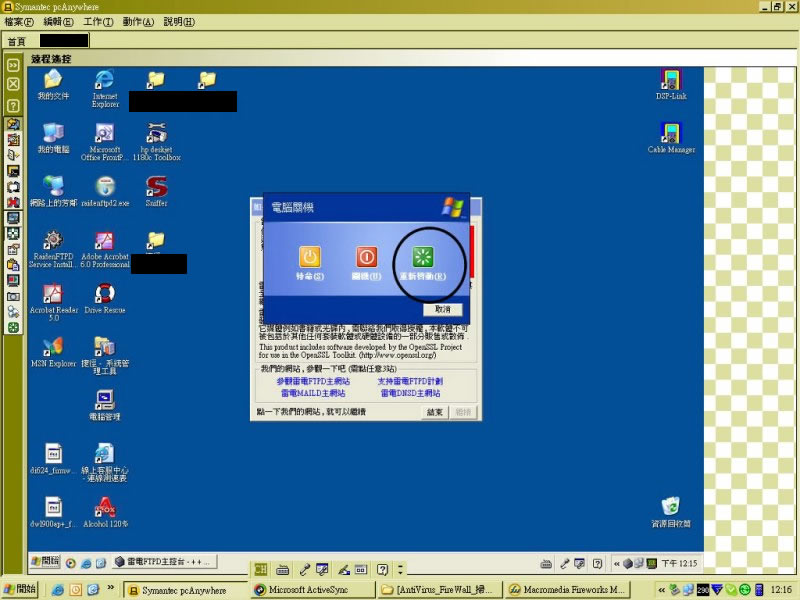Screen dimensions: 800x600
Task: Select RaidenFTPD Service Install icon
Action: 53,249
